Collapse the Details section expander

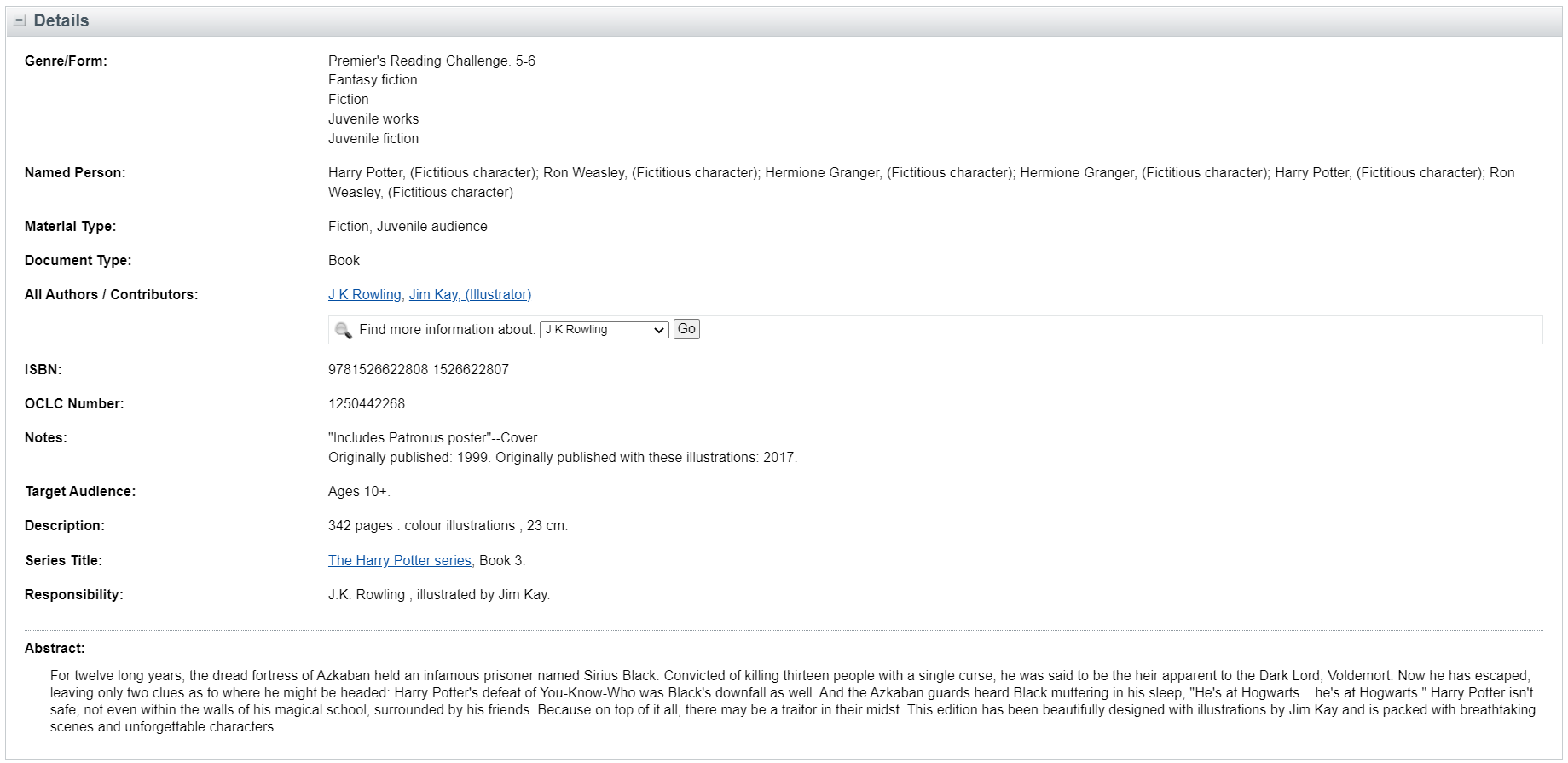point(20,21)
